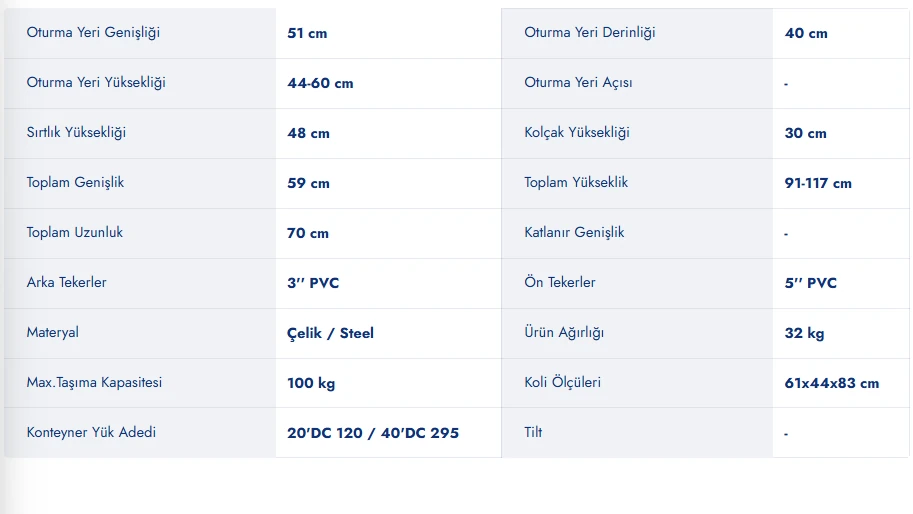Click the 'Sırtlık Yüksekliği' row label
The image size is (913, 514).
(76, 133)
